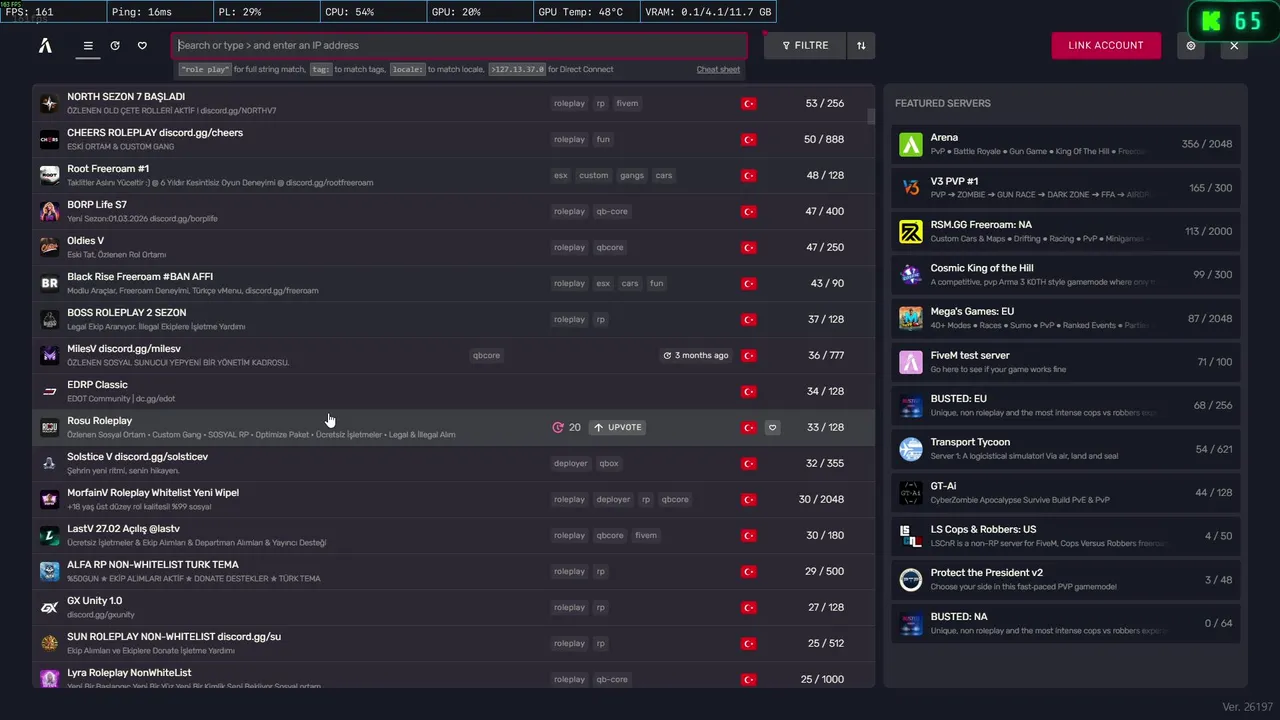1280x720 pixels.
Task: Click the 'fivem' tag on LastV 27.02
Action: (646, 535)
